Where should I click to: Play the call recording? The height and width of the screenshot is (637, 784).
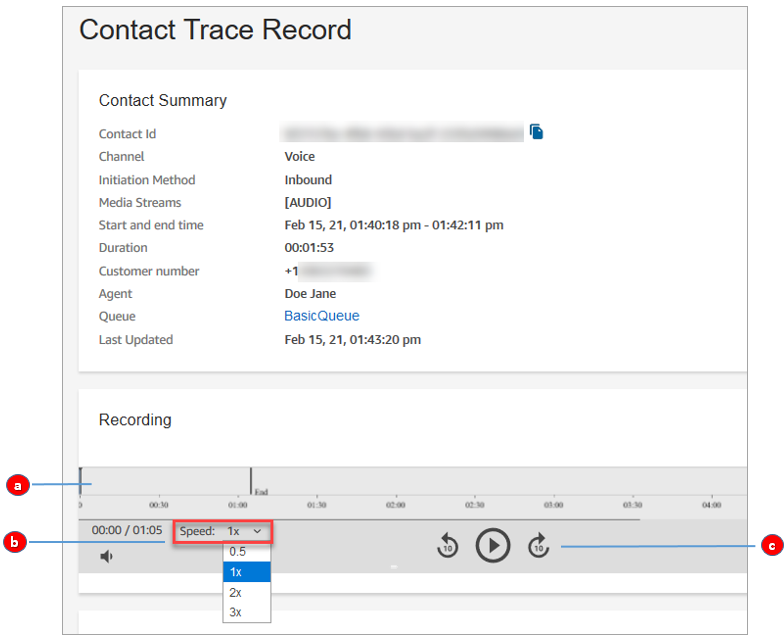click(492, 545)
